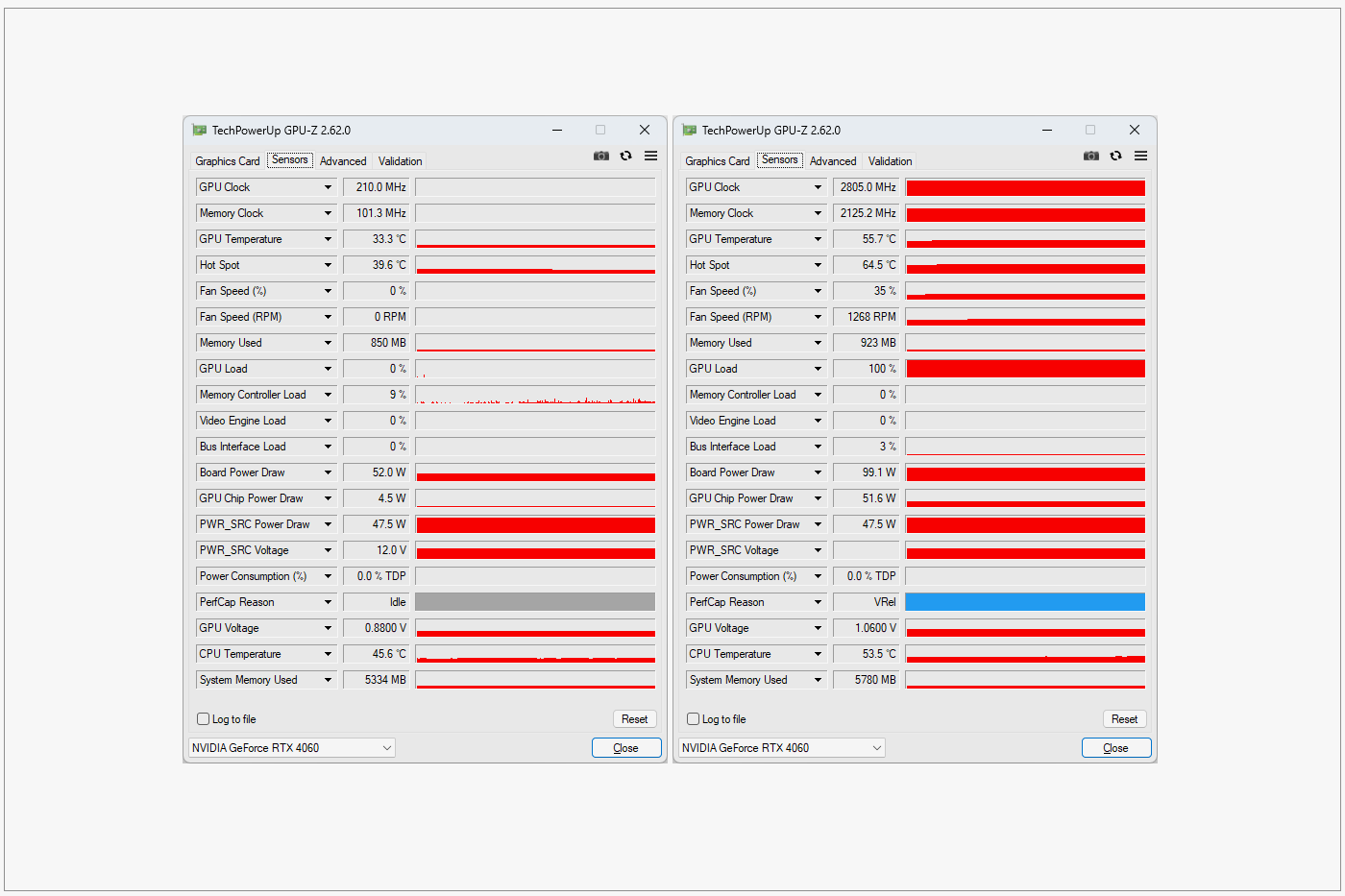Click the blue PerfCap Reason bar in right window
This screenshot has width=1345, height=896.
[1025, 602]
